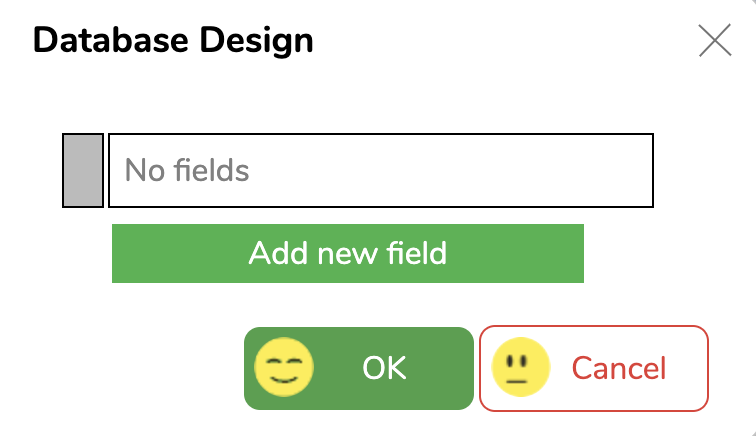Click the white "Add new field" label

click(348, 253)
